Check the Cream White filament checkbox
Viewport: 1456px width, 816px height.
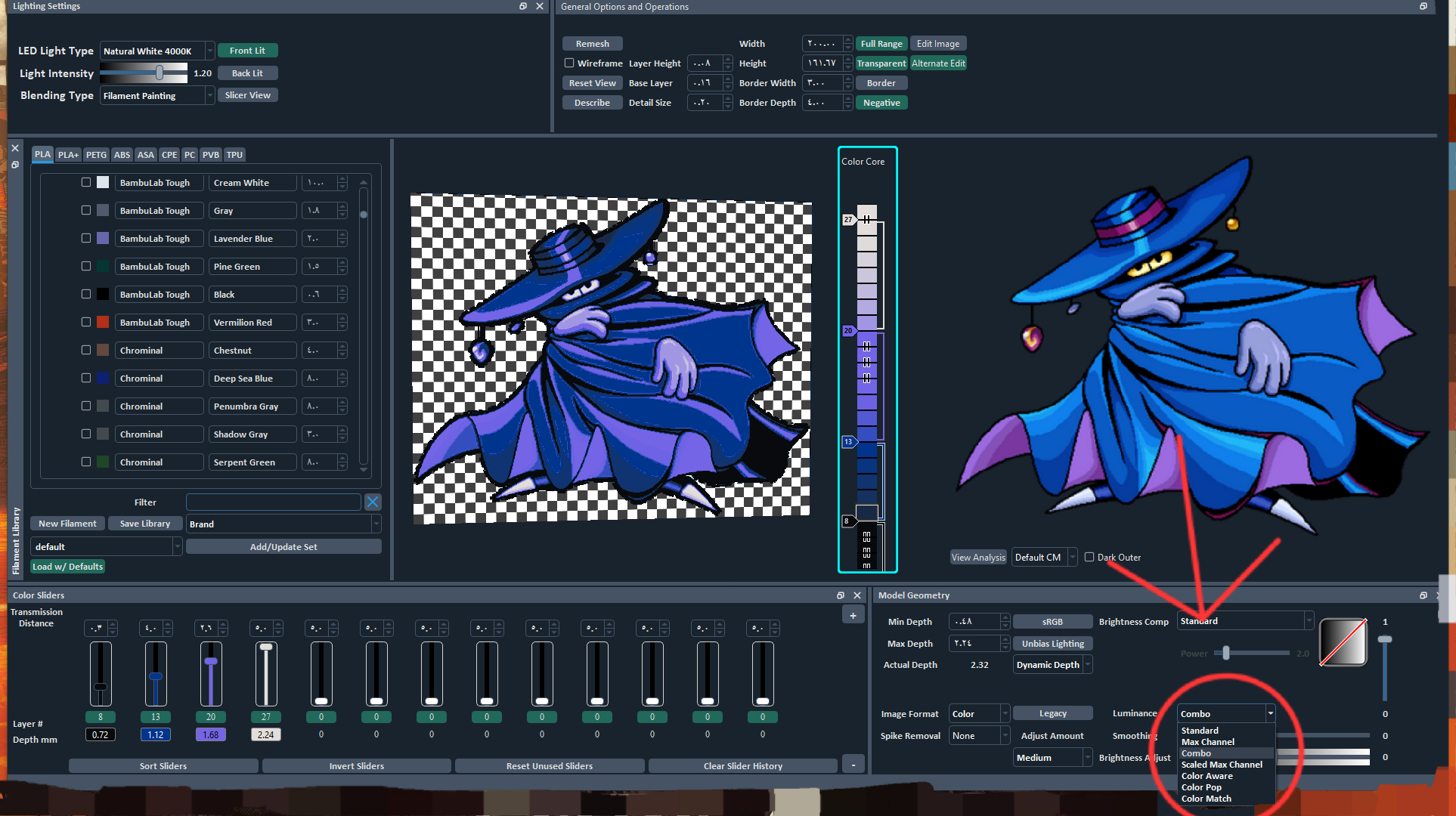pos(86,182)
